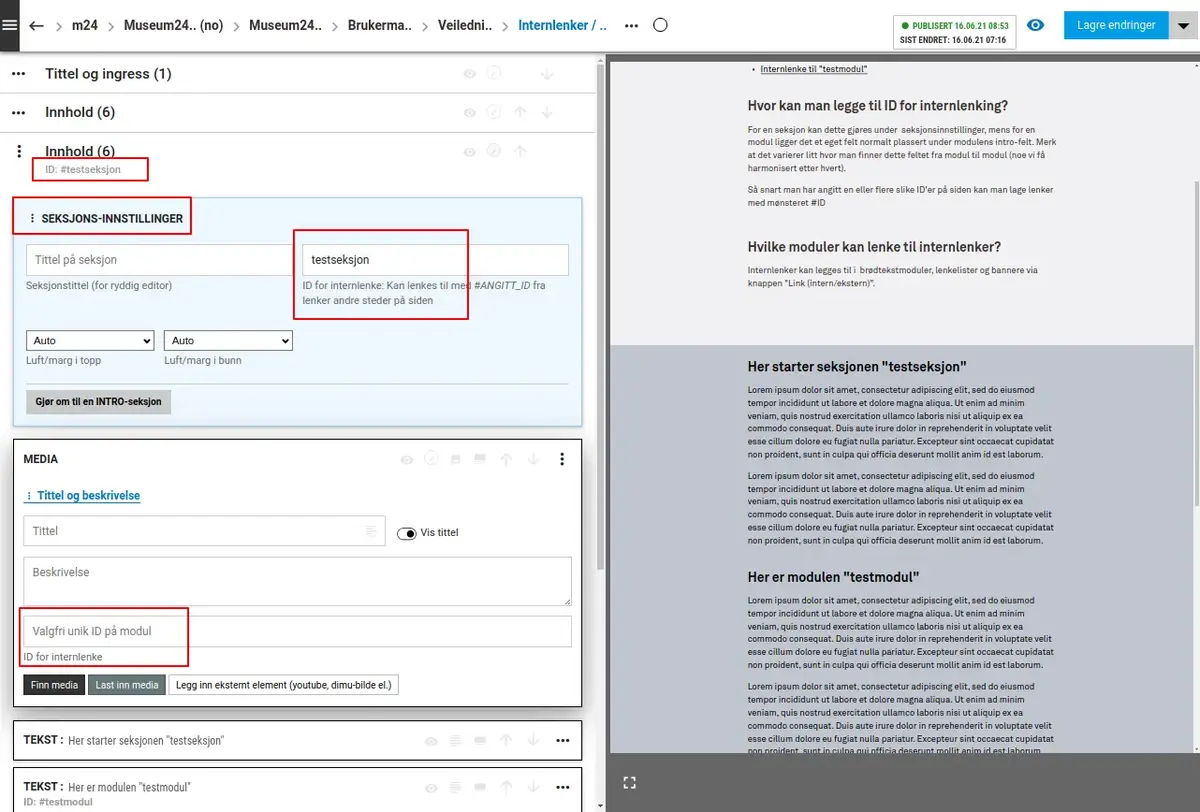Open menu dots for the collapsed Innhold section
Screen dimensions: 1200x812
coord(19,113)
